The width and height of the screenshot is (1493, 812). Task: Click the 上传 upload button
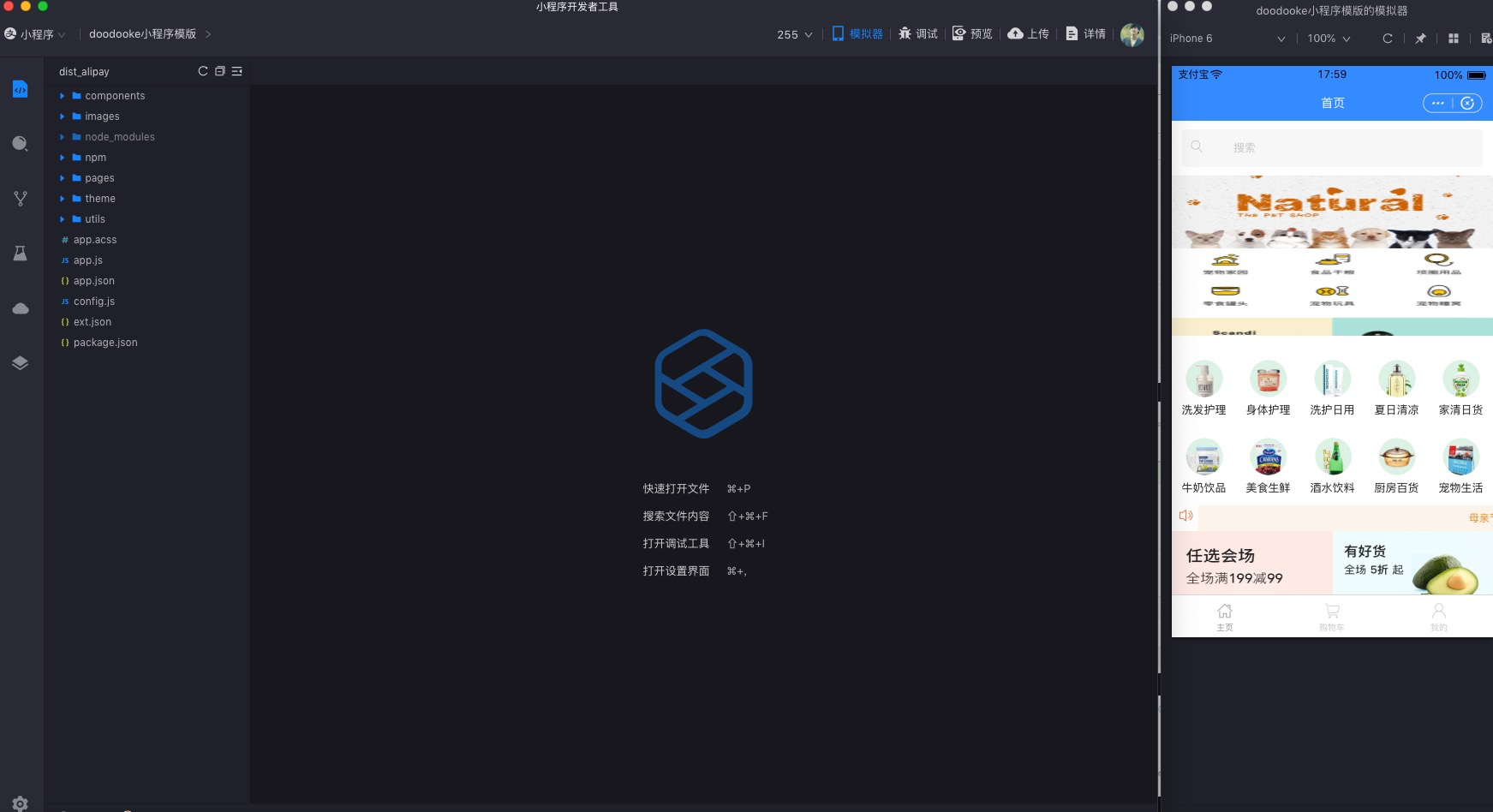(x=1029, y=34)
